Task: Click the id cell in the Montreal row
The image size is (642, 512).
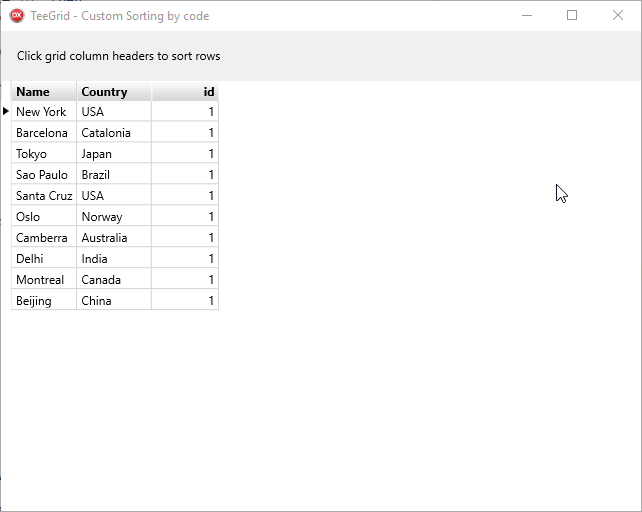Action: point(185,279)
